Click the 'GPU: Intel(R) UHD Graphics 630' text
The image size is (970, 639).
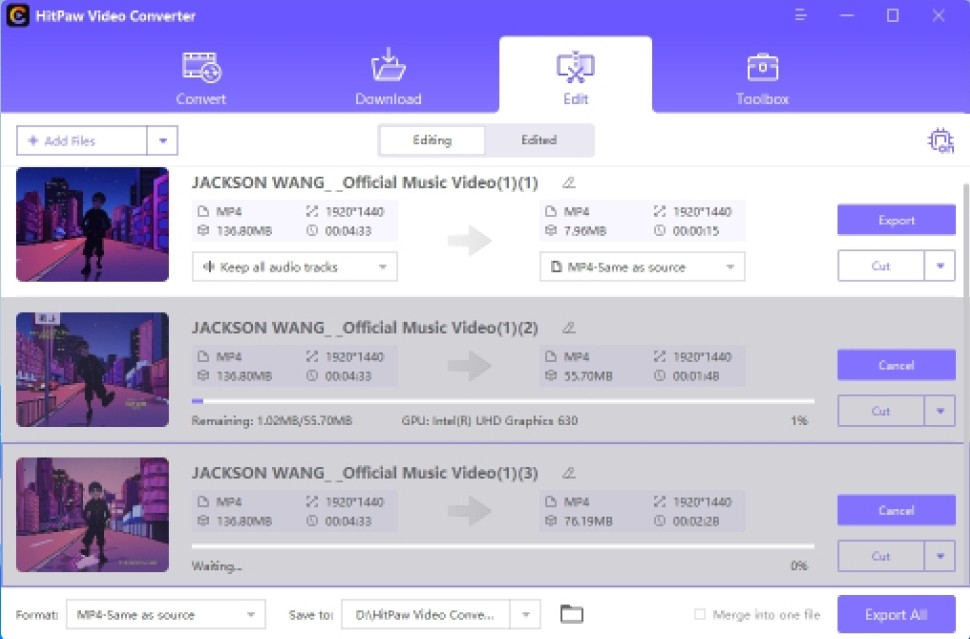coord(489,421)
